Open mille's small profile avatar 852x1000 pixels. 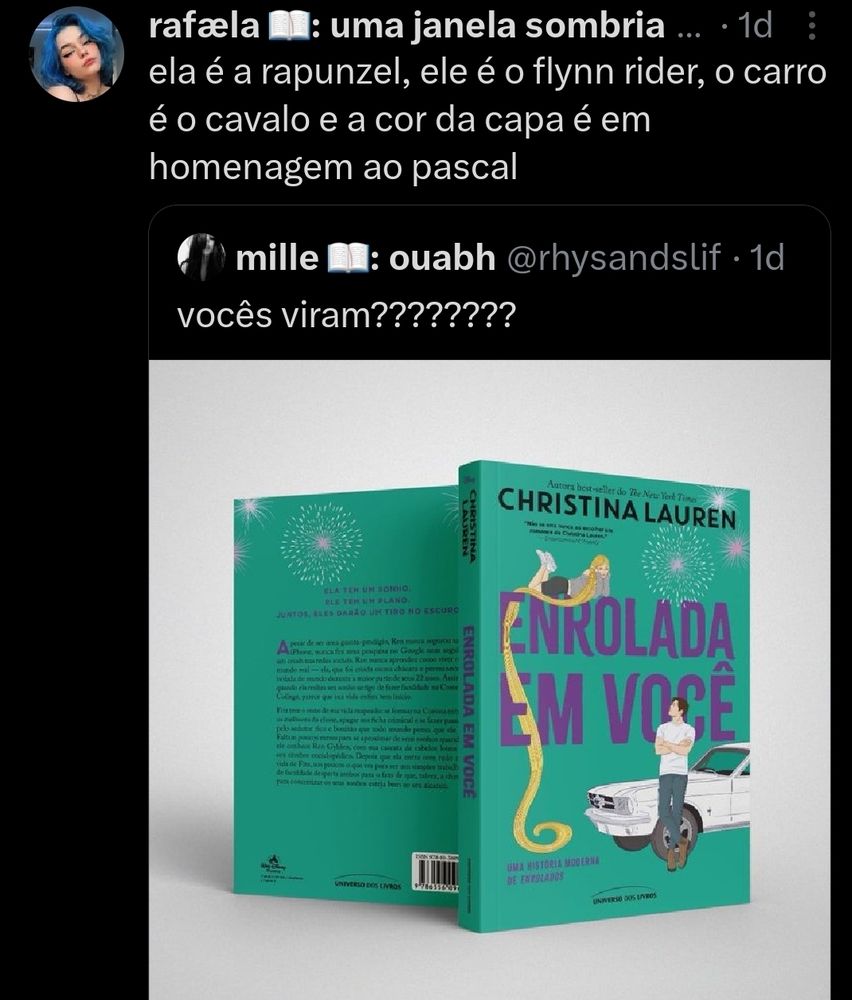click(201, 257)
